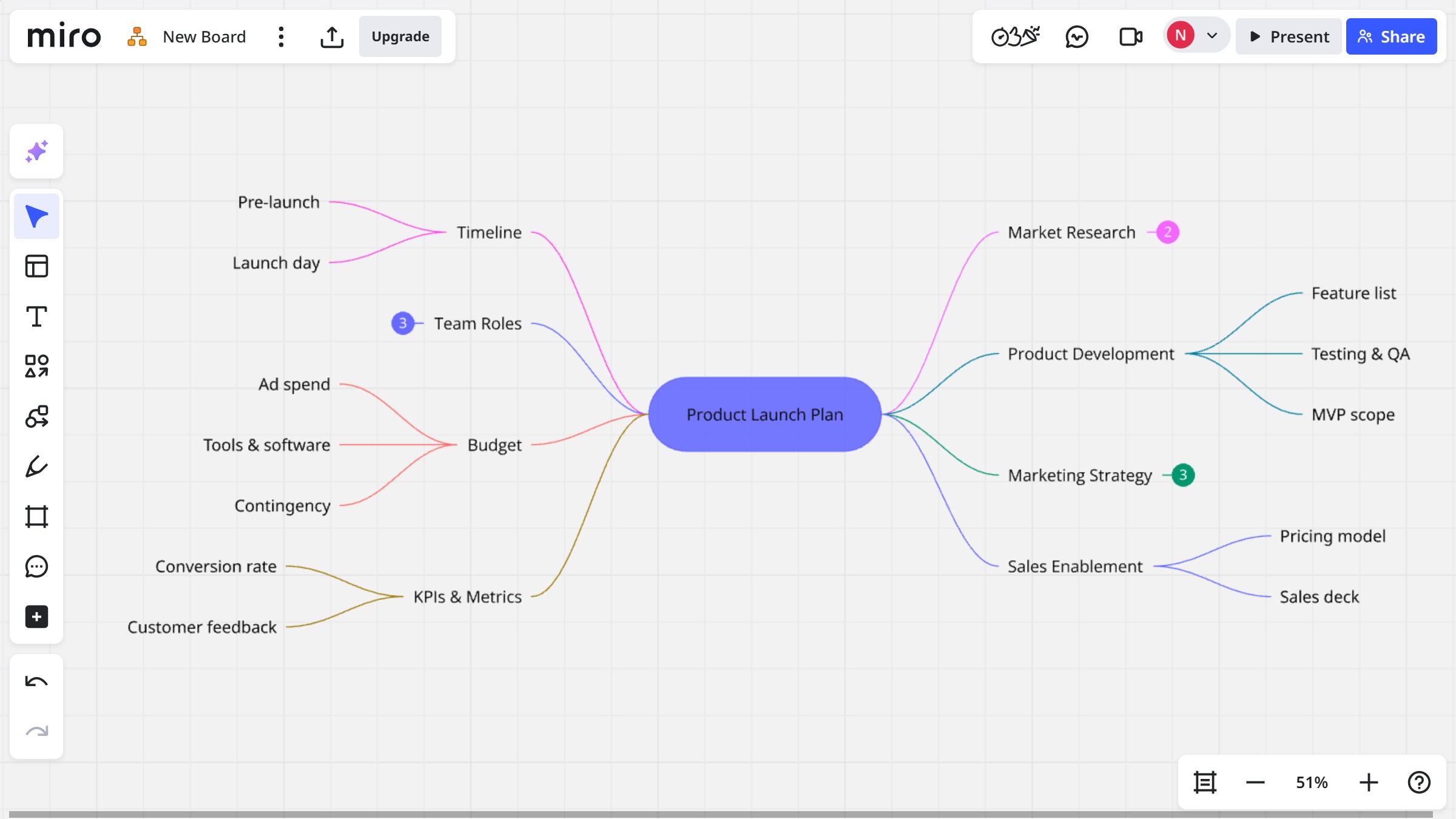Open the Comment tool
The width and height of the screenshot is (1456, 819).
[36, 567]
